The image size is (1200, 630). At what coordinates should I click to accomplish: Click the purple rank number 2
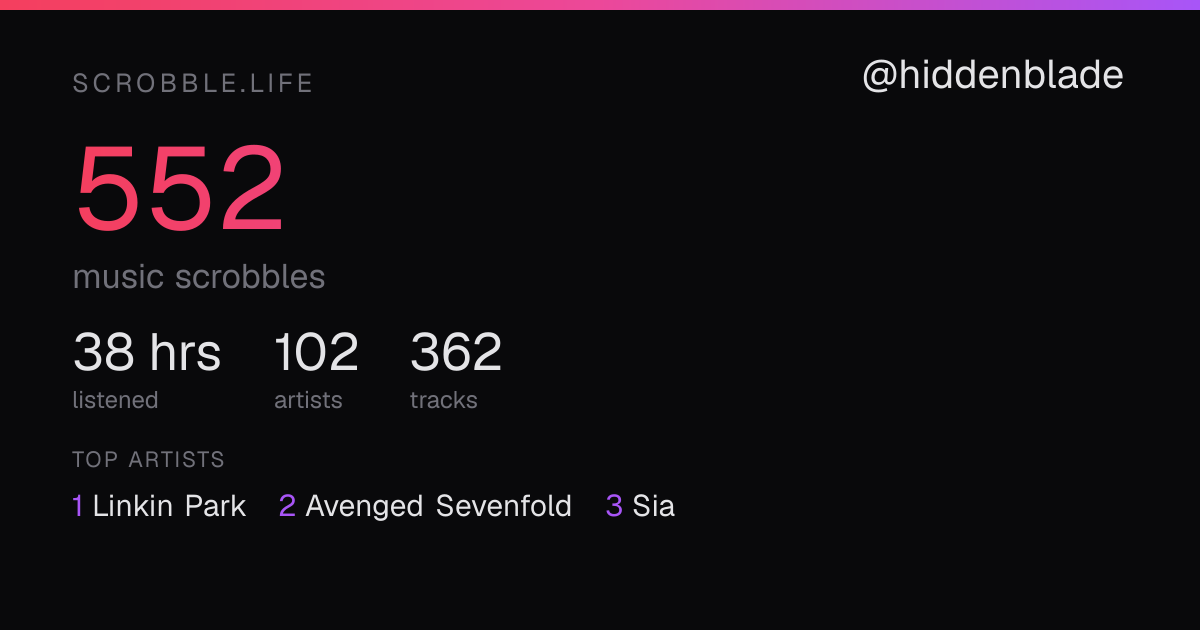[x=287, y=506]
